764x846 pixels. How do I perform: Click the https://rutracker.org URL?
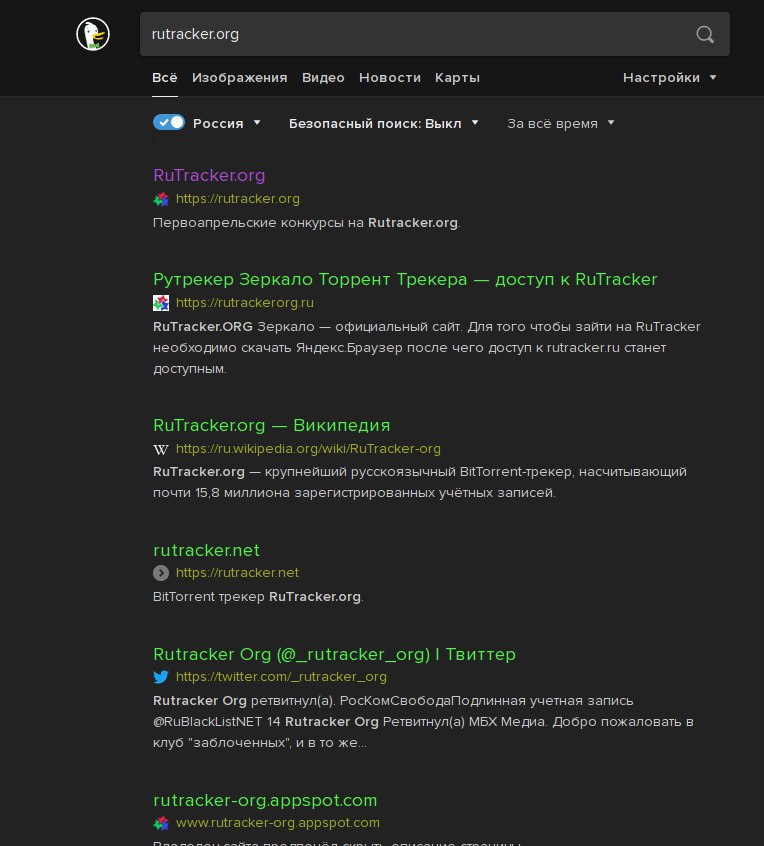[238, 199]
